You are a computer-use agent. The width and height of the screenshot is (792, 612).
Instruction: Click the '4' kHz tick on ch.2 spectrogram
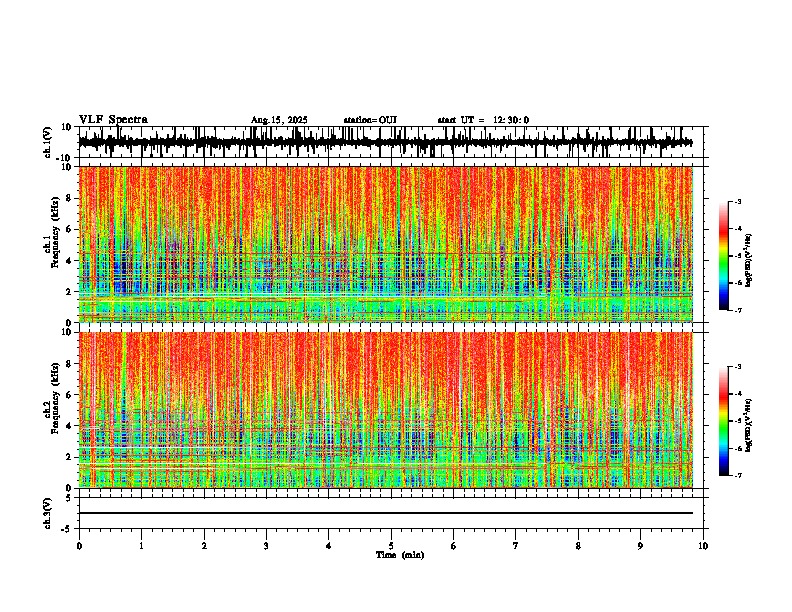71,426
